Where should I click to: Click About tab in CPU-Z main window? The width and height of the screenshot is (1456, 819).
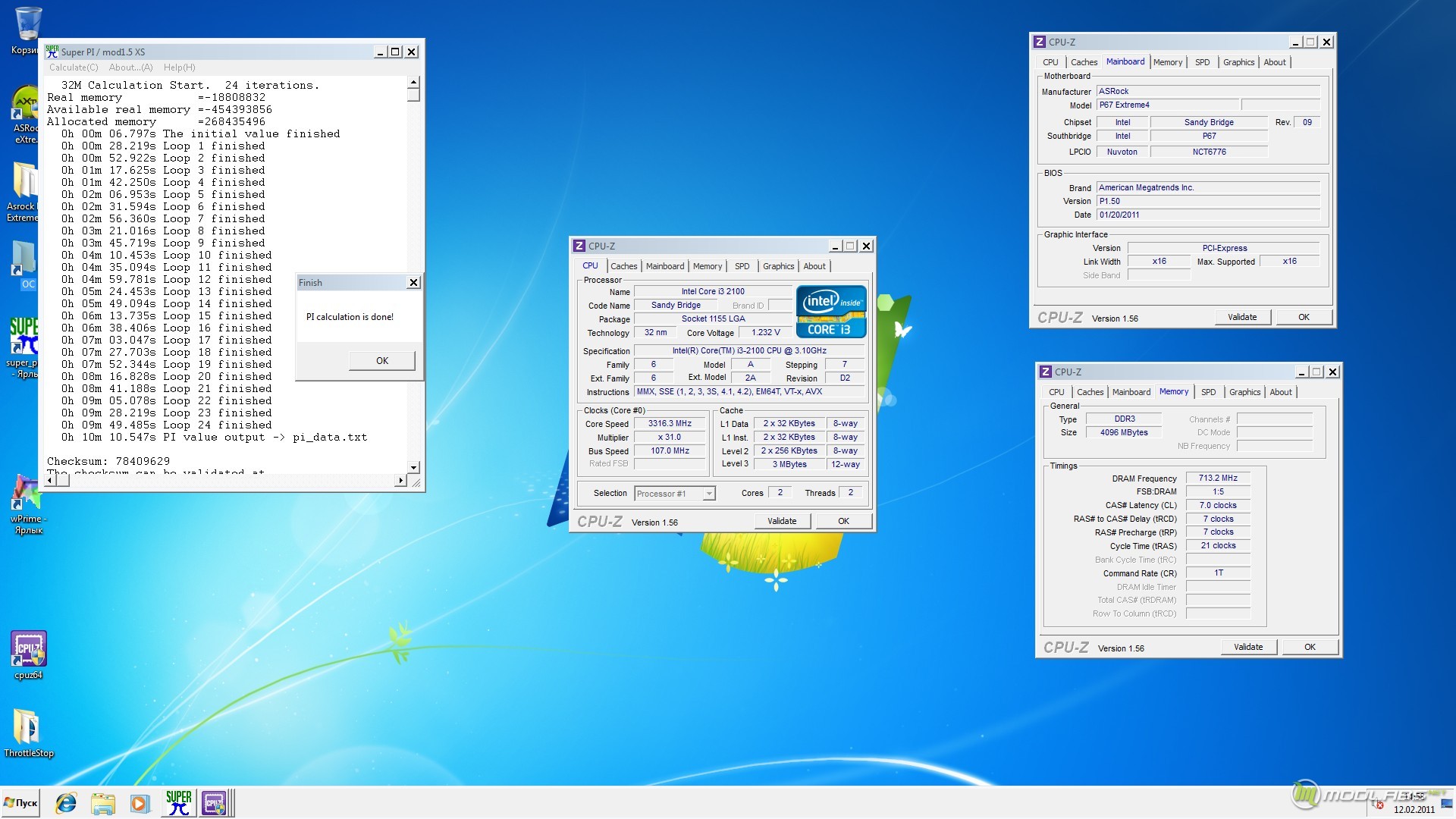click(x=813, y=265)
